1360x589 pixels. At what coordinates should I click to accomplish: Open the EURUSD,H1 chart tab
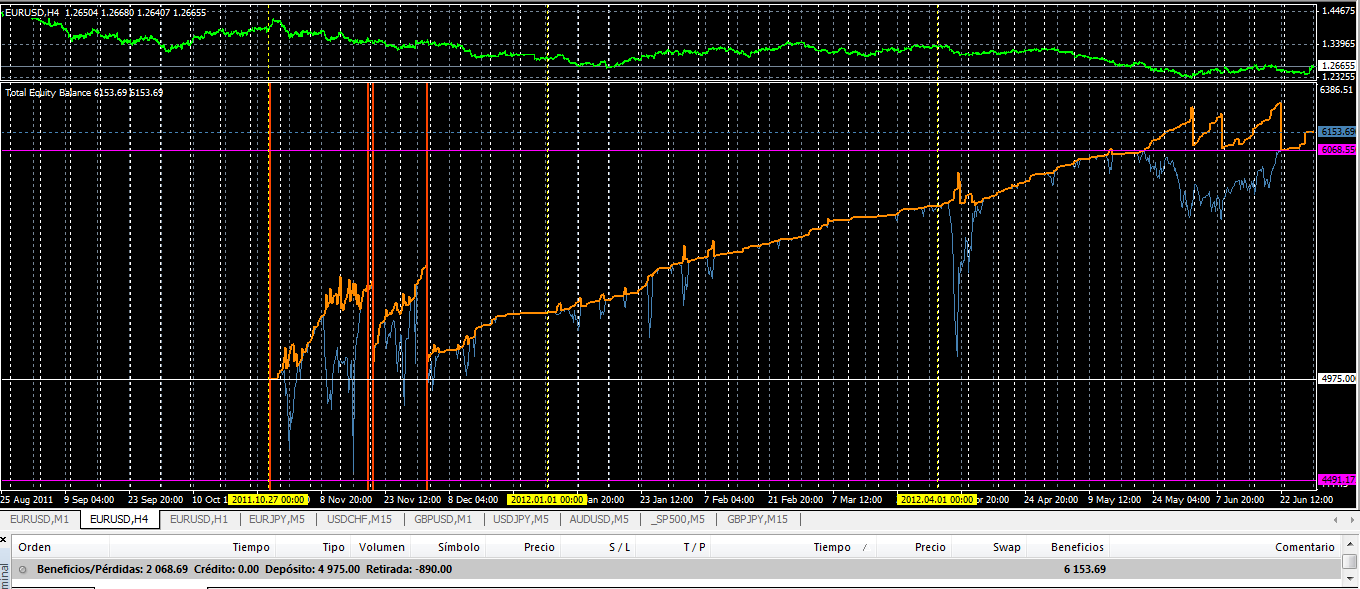(x=199, y=519)
